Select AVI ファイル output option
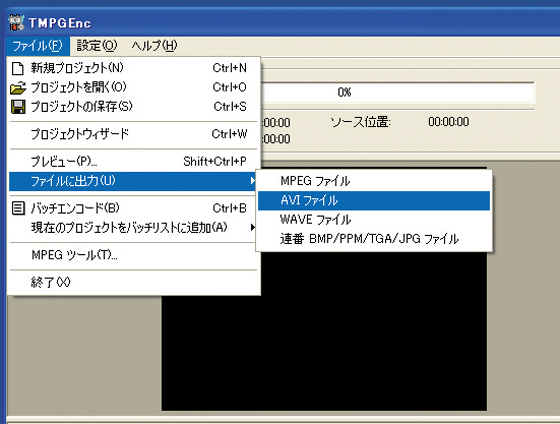The image size is (560, 424). (x=374, y=200)
